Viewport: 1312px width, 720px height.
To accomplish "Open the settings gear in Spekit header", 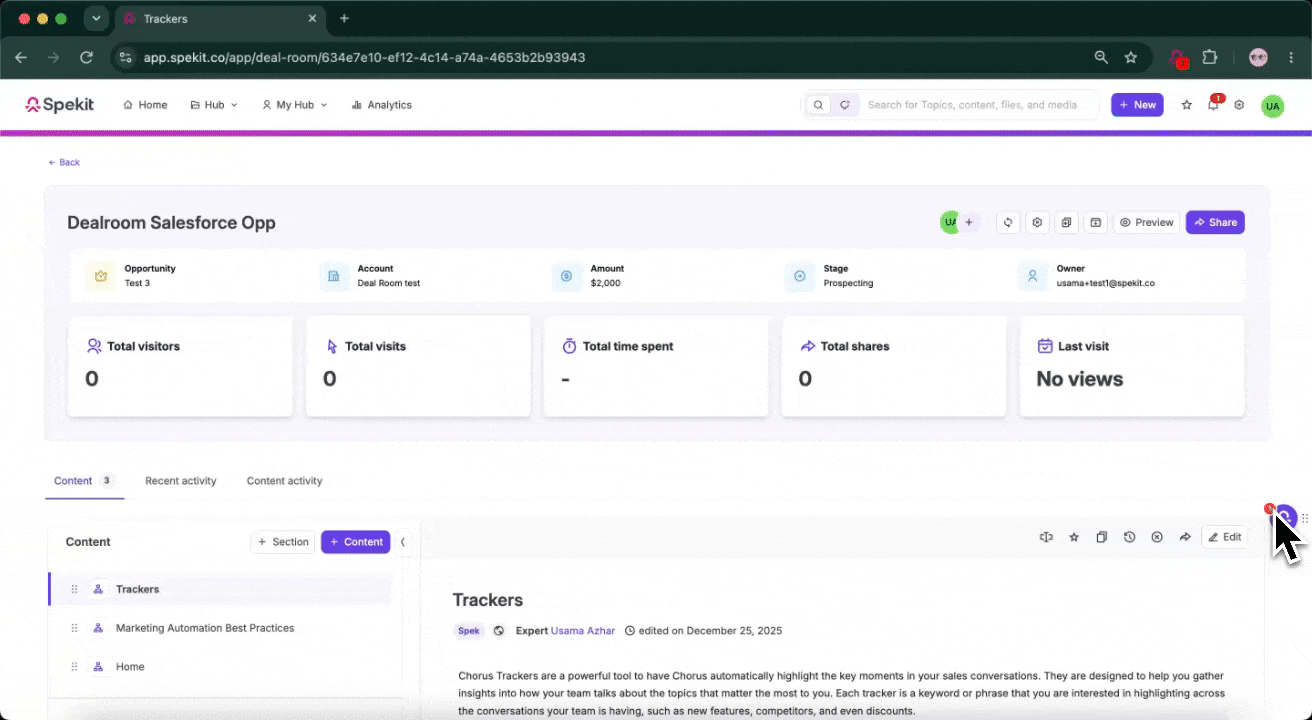I will click(1239, 105).
